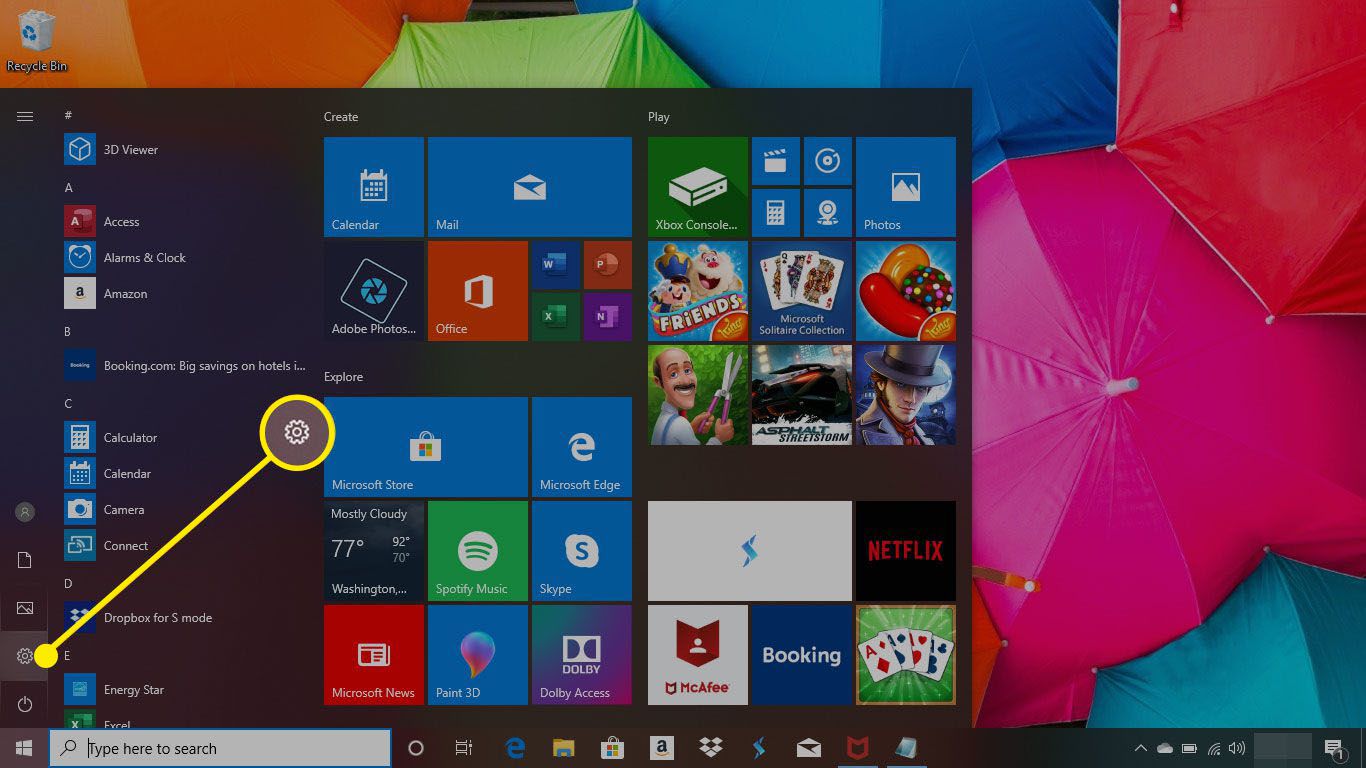Screen dimensions: 1366x768
Task: Launch the Microsoft Edge tile
Action: [581, 446]
